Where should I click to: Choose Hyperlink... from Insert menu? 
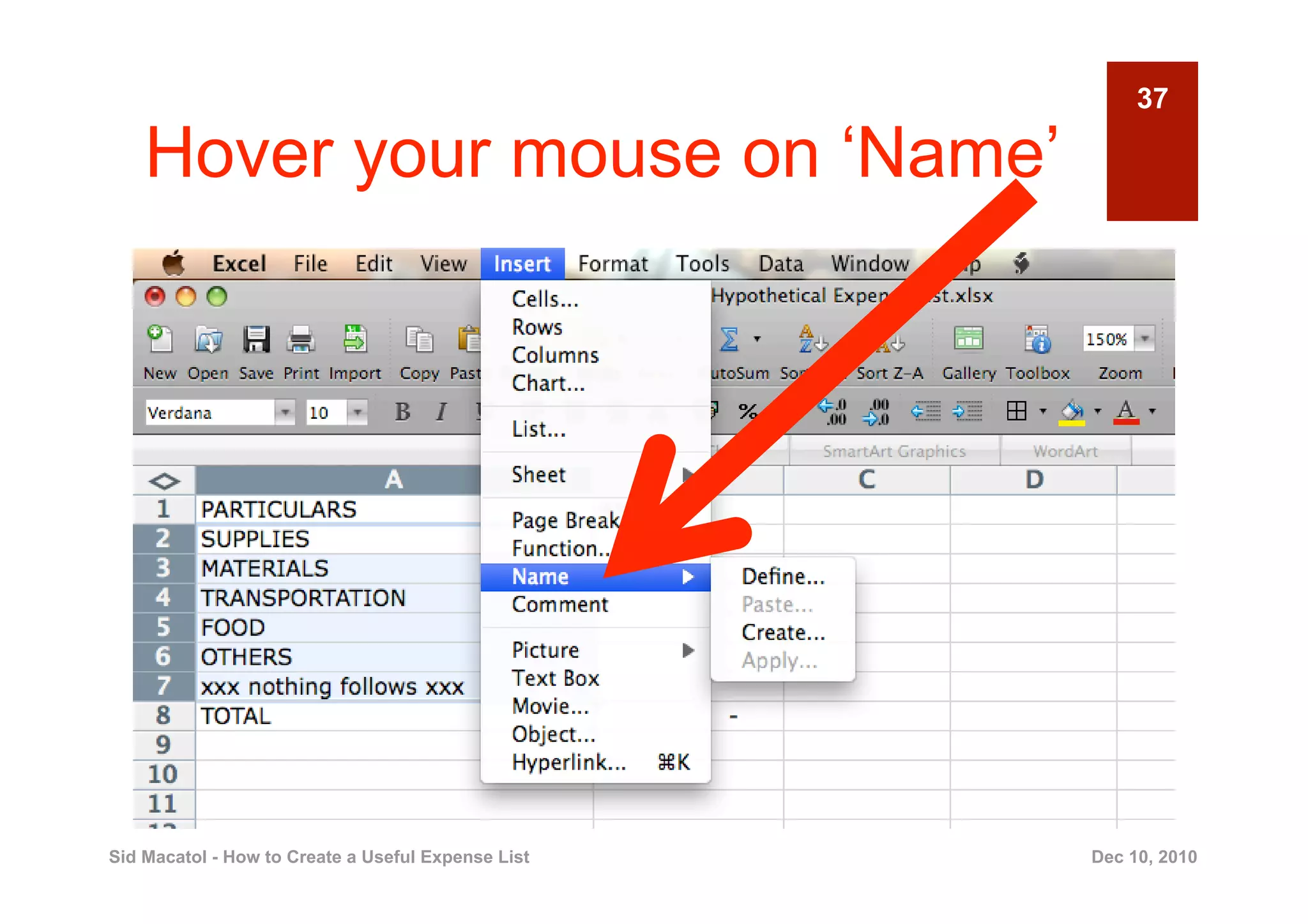(x=596, y=762)
